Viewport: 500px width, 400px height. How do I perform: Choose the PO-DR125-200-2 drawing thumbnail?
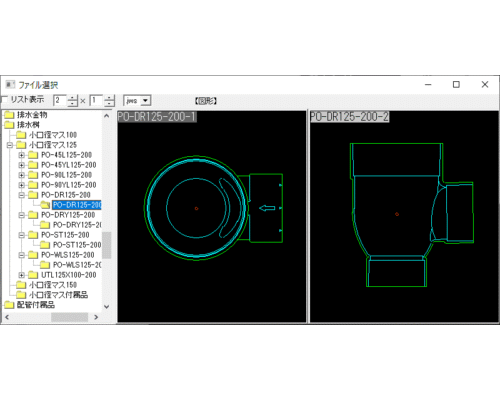click(404, 217)
